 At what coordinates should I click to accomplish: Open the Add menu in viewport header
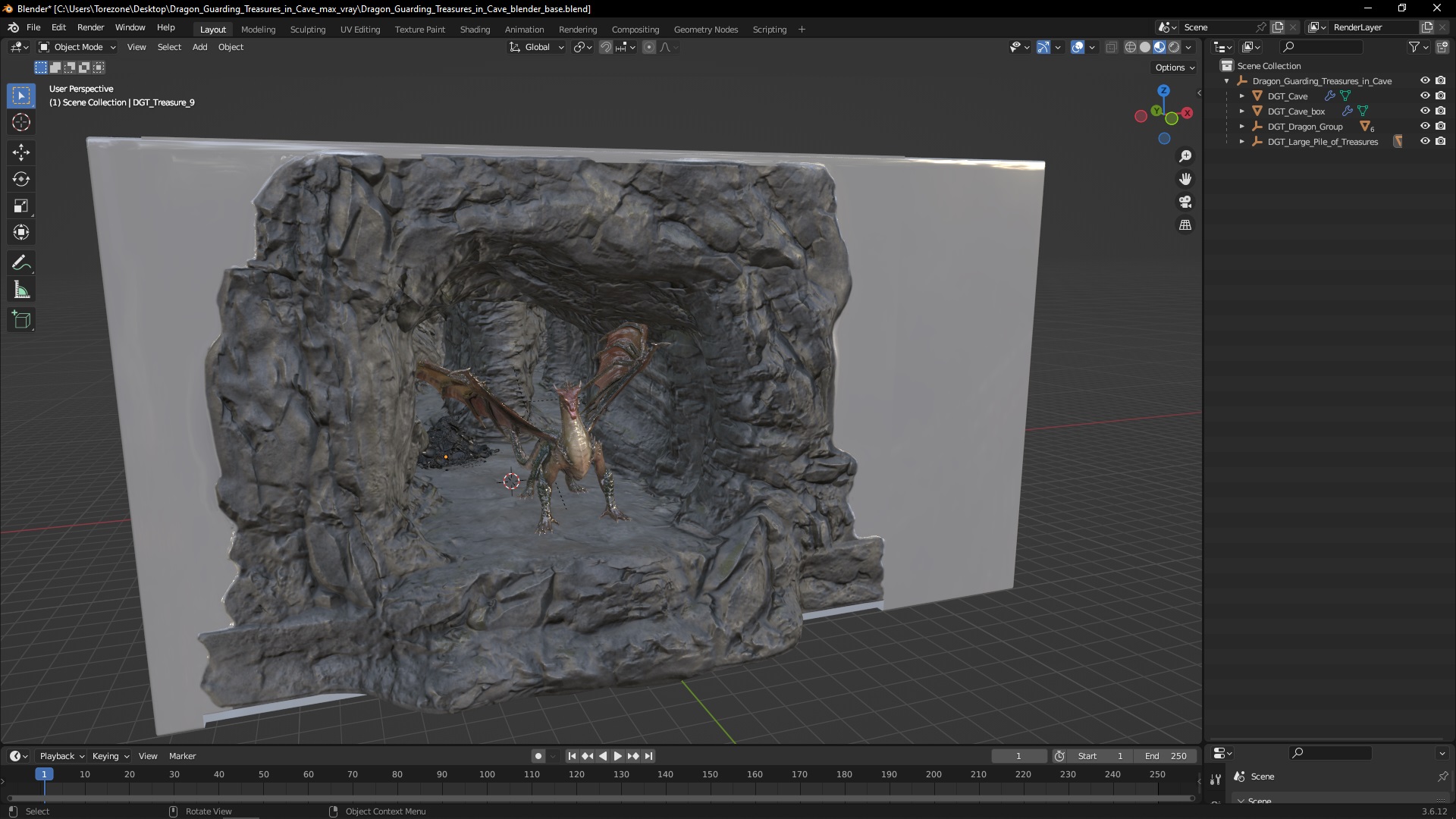point(199,47)
